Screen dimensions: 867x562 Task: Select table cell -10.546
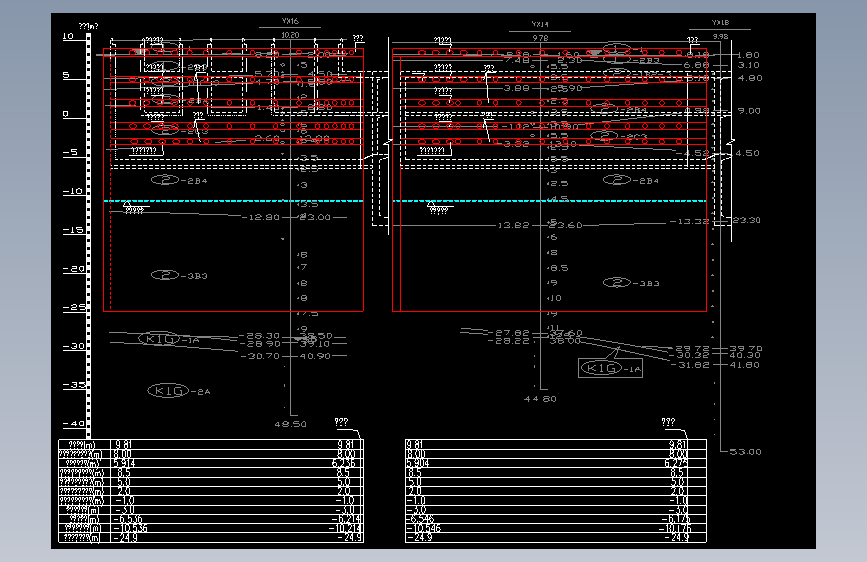[424, 528]
